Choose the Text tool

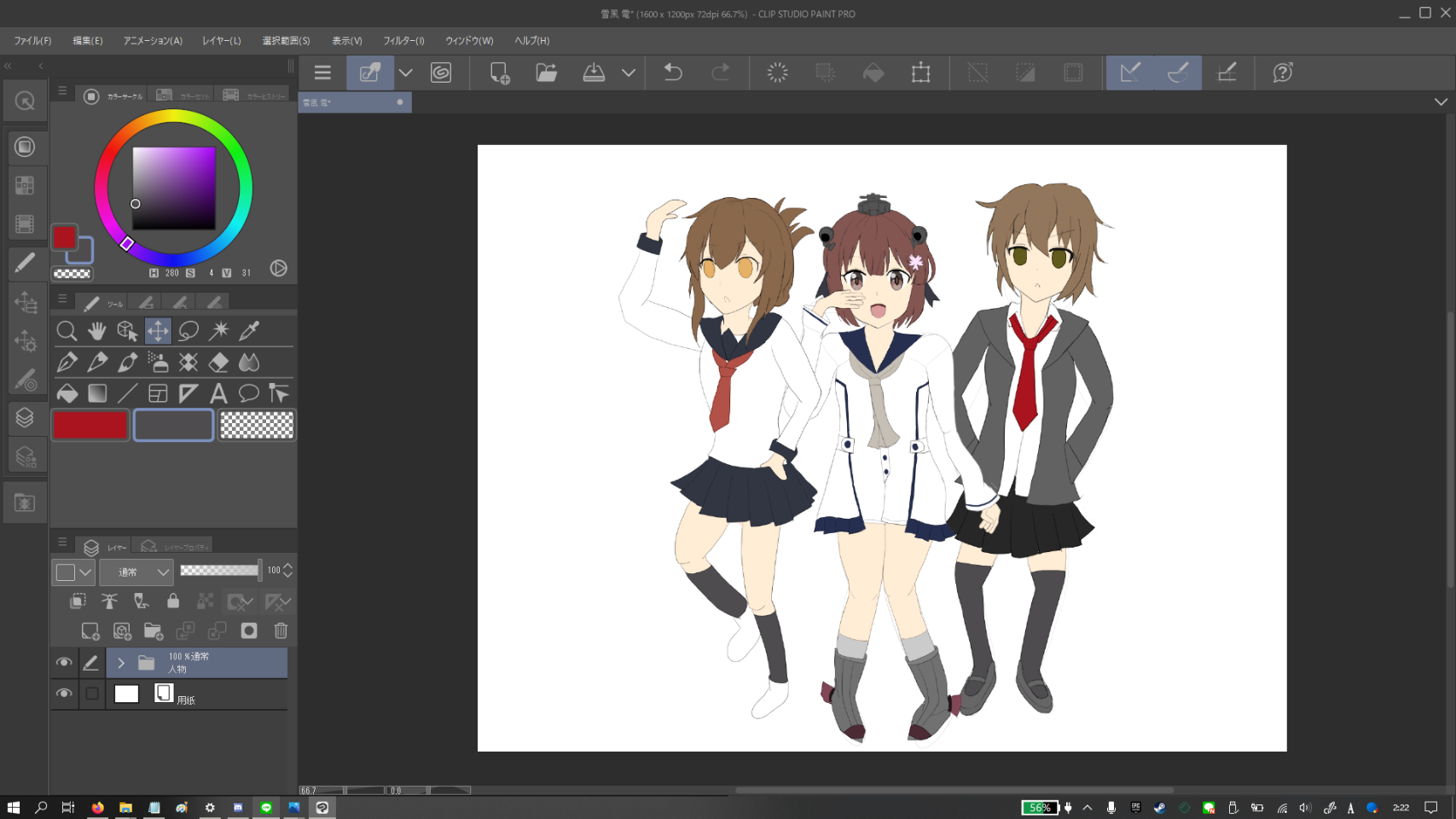coord(218,393)
